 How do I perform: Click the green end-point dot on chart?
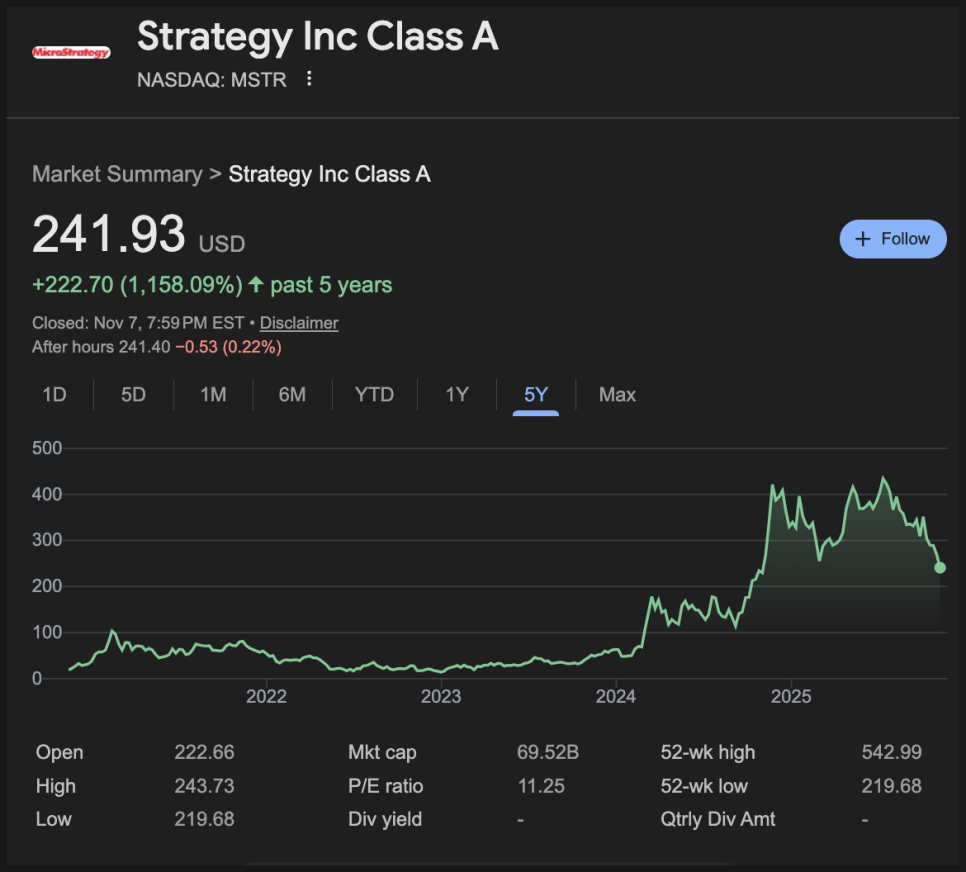[x=940, y=568]
